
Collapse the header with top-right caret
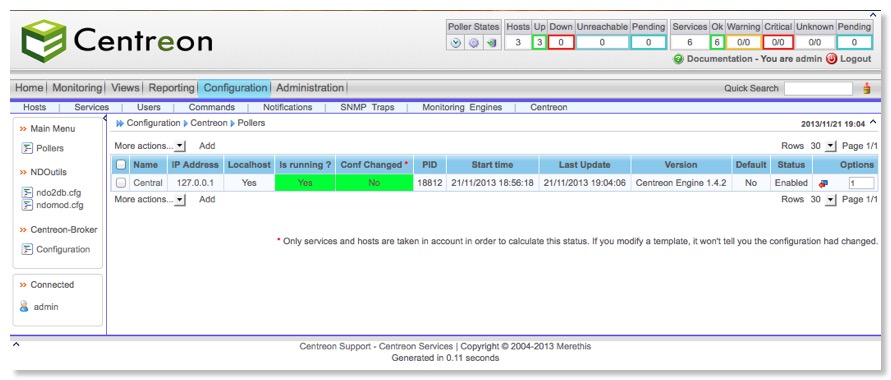point(873,15)
